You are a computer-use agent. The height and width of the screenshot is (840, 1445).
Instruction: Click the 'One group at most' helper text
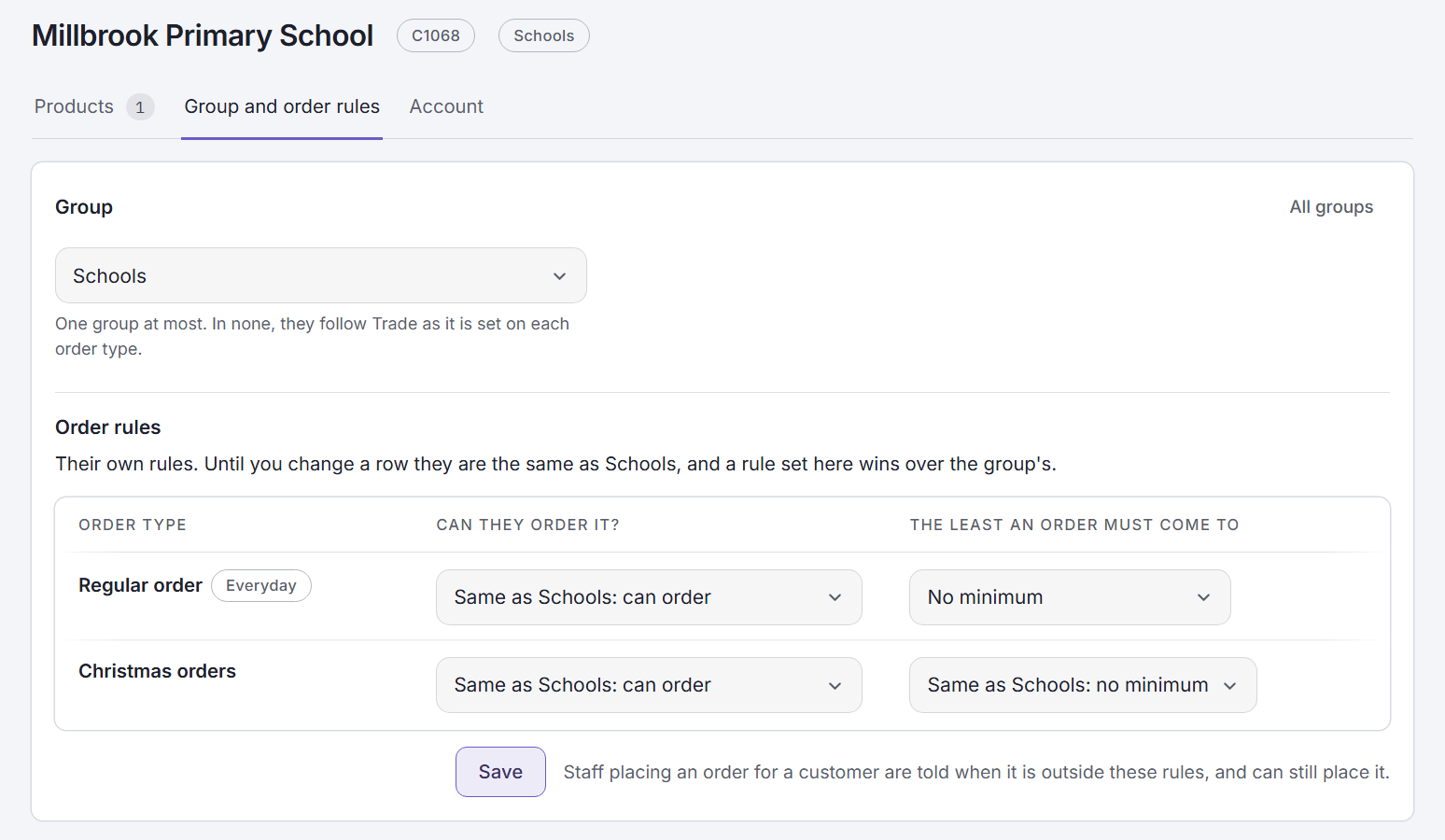click(312, 336)
